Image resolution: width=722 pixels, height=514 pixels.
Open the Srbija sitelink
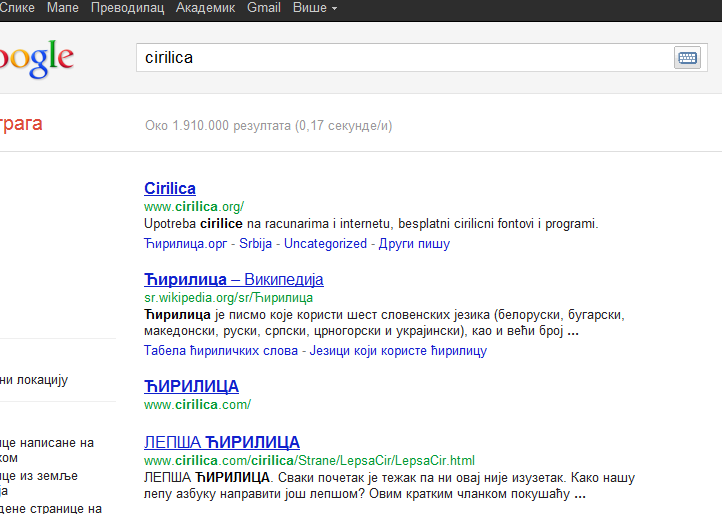pos(256,243)
